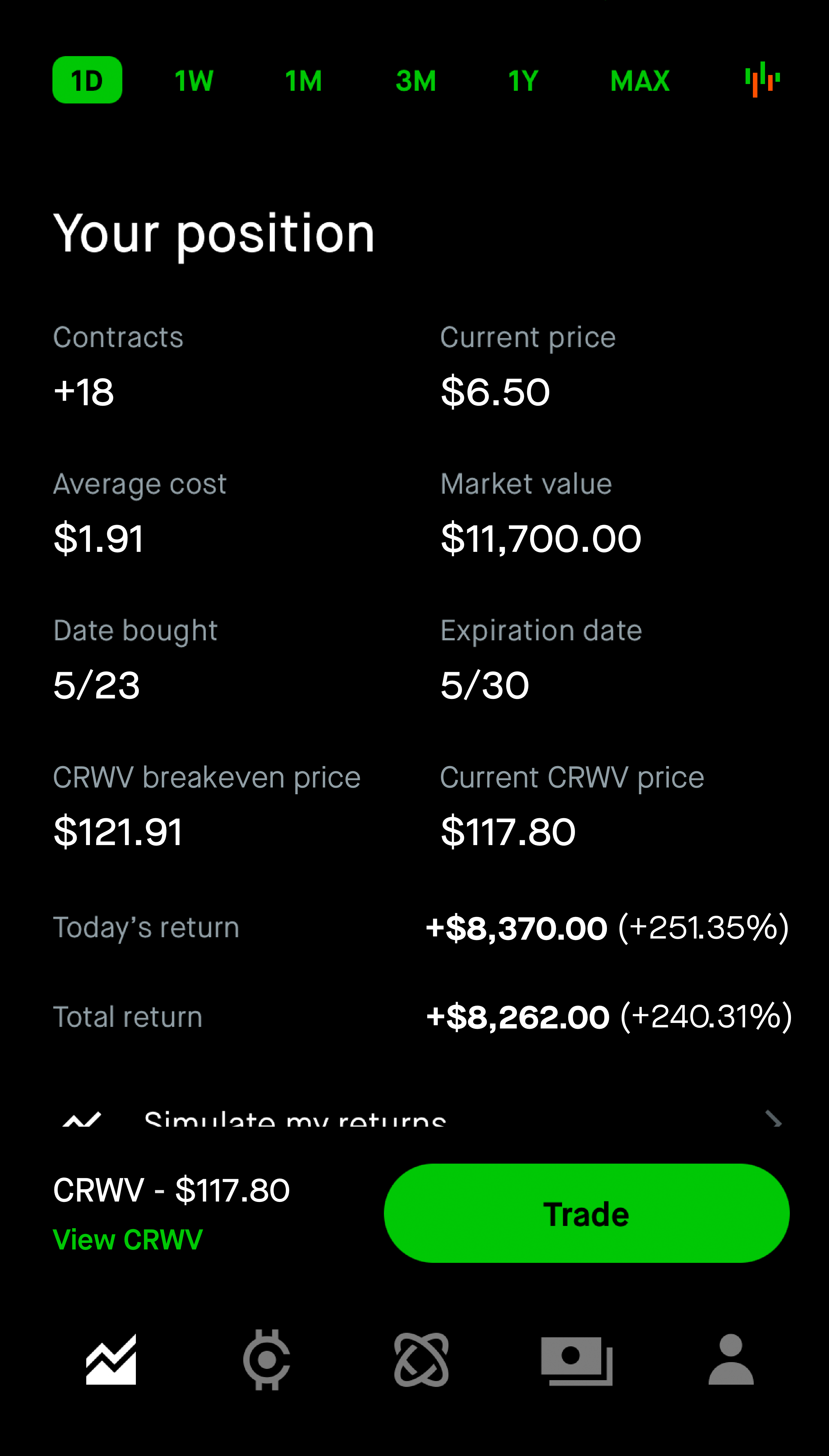
Task: Expand Simulate my returns chevron
Action: (773, 1119)
